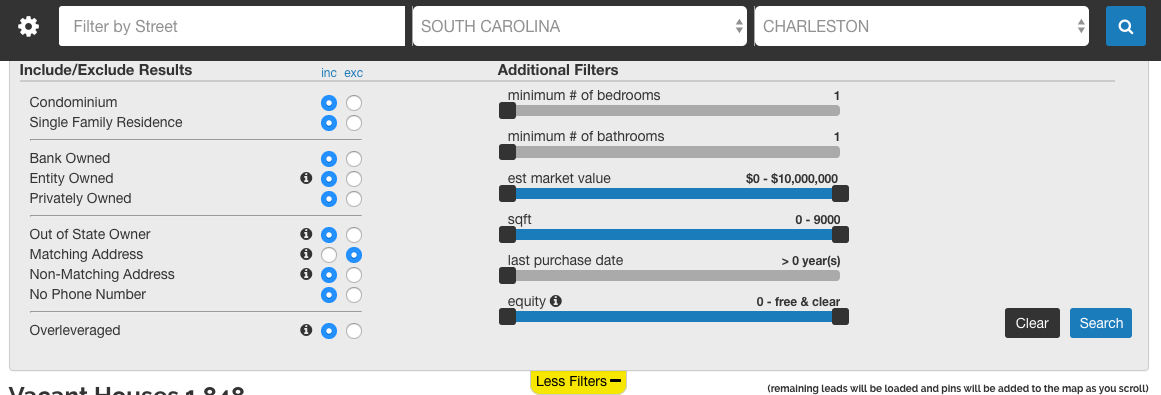Exclude No Phone Number results
The height and width of the screenshot is (395, 1161).
(x=354, y=295)
